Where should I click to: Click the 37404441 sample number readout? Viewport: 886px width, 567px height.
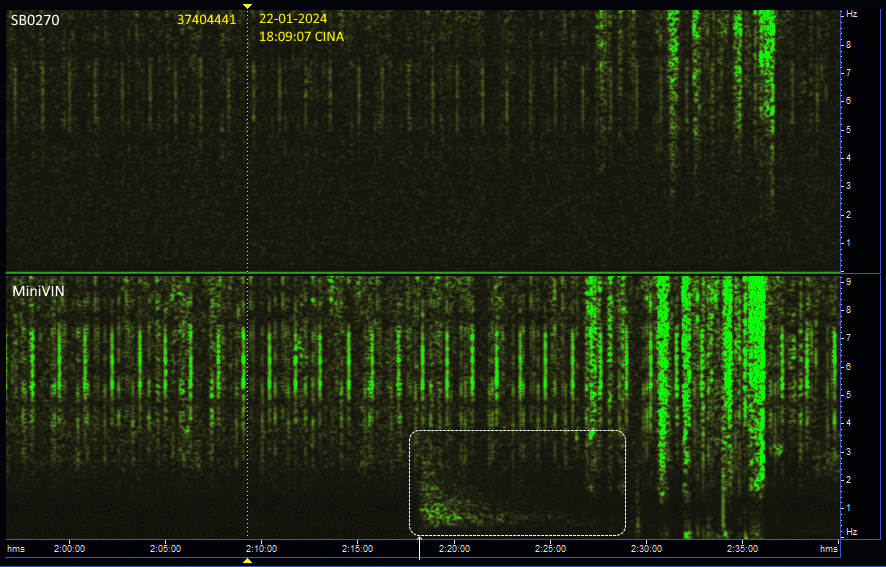point(206,19)
